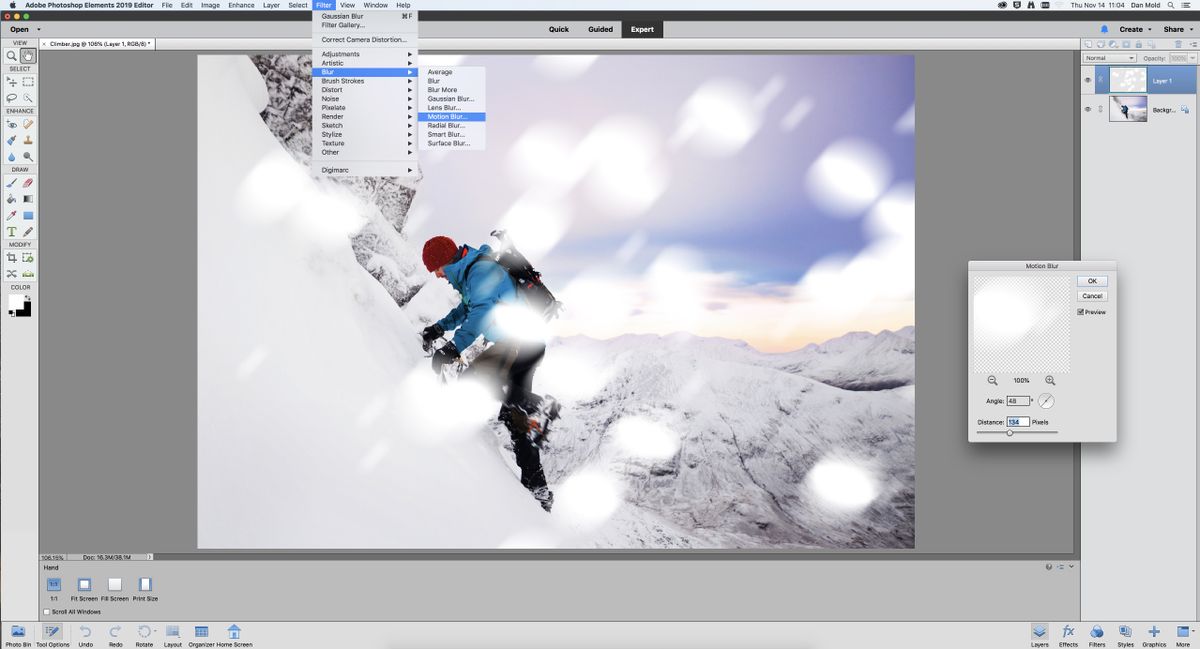Switch to the Quick editing tab
This screenshot has height=649, width=1200.
pyautogui.click(x=557, y=29)
